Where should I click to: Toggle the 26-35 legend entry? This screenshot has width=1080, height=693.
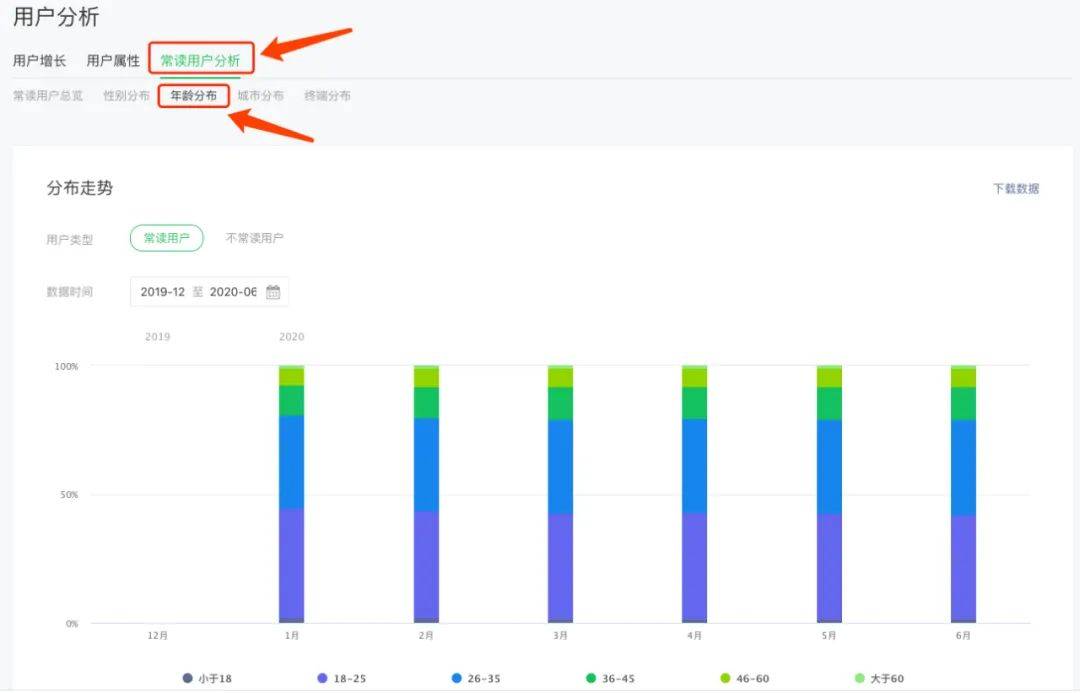point(476,679)
